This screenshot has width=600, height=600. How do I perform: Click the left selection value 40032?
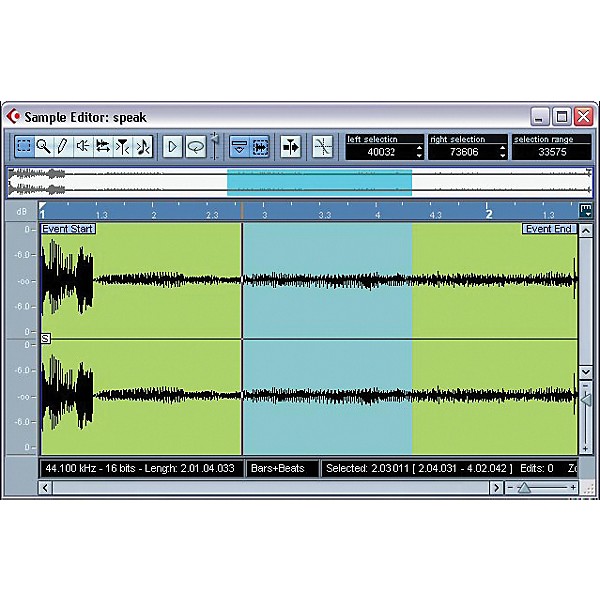point(381,152)
